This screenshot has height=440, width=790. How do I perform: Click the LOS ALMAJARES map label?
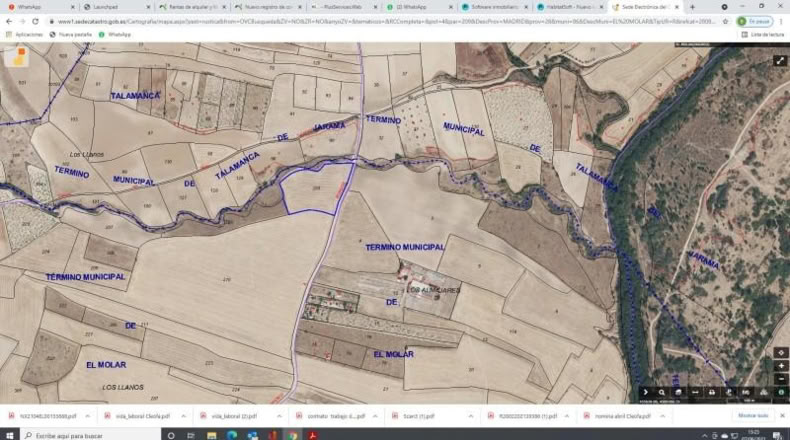[434, 290]
